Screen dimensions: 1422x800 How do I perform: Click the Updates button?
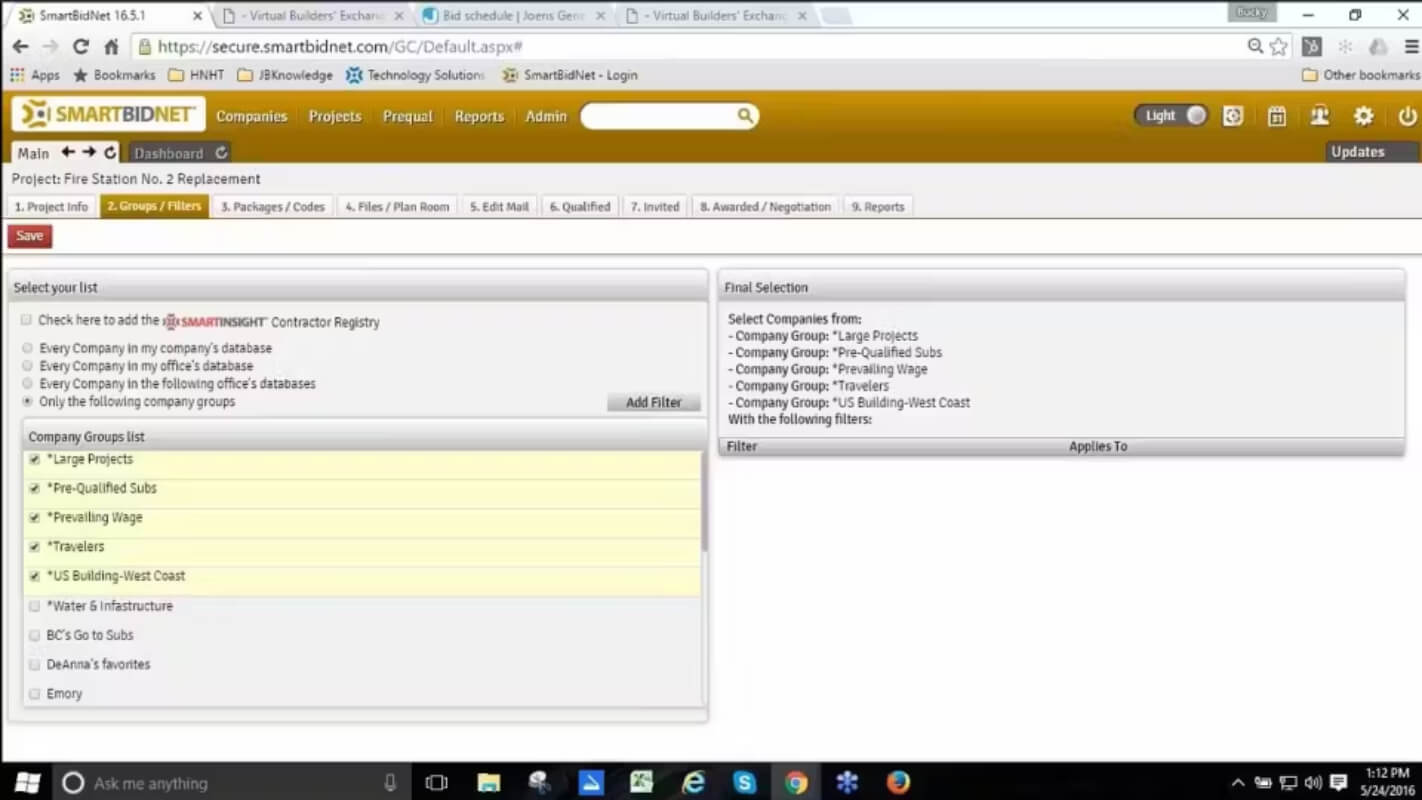pos(1372,152)
